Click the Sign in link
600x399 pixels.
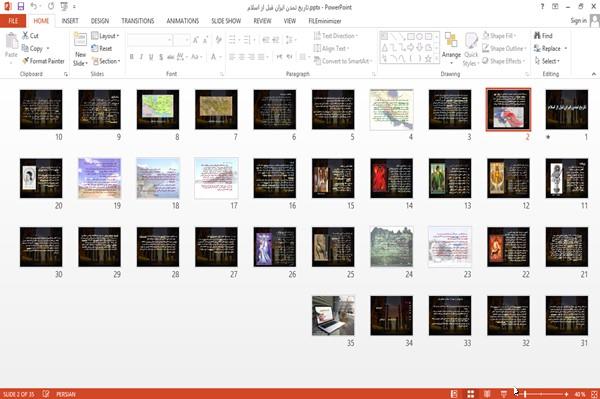coord(579,21)
